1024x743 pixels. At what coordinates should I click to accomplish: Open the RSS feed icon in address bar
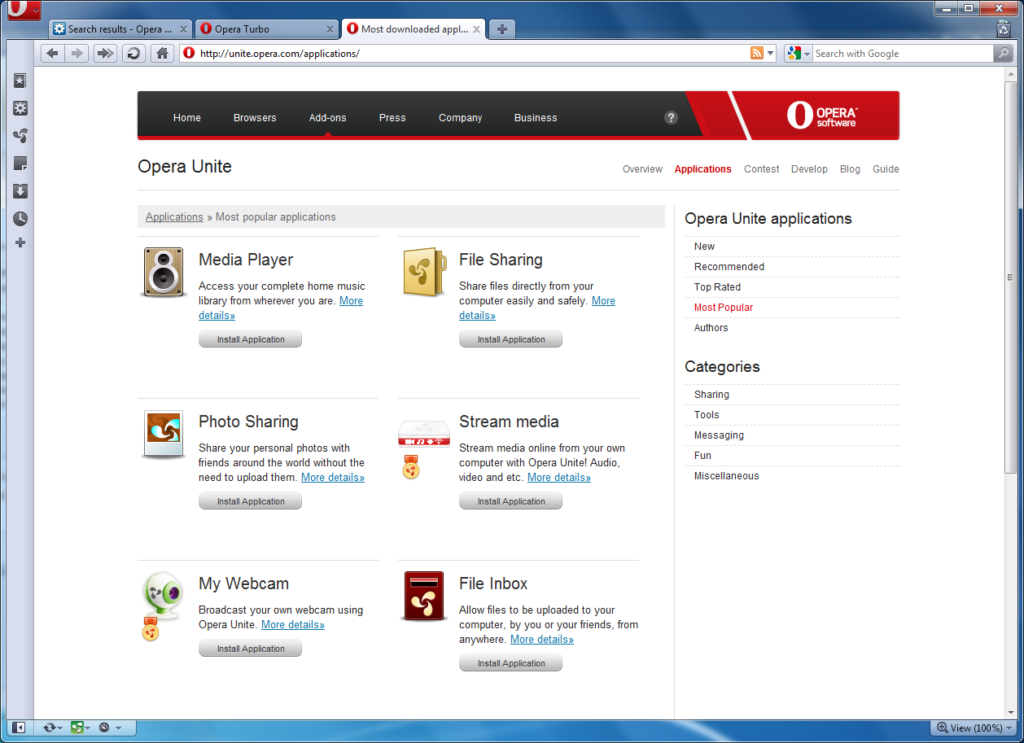756,54
